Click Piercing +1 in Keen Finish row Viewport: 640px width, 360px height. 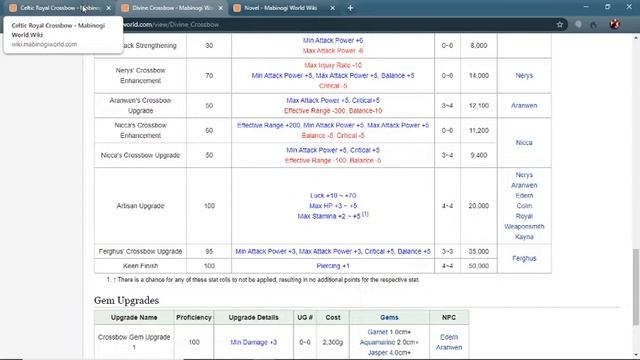tap(333, 266)
